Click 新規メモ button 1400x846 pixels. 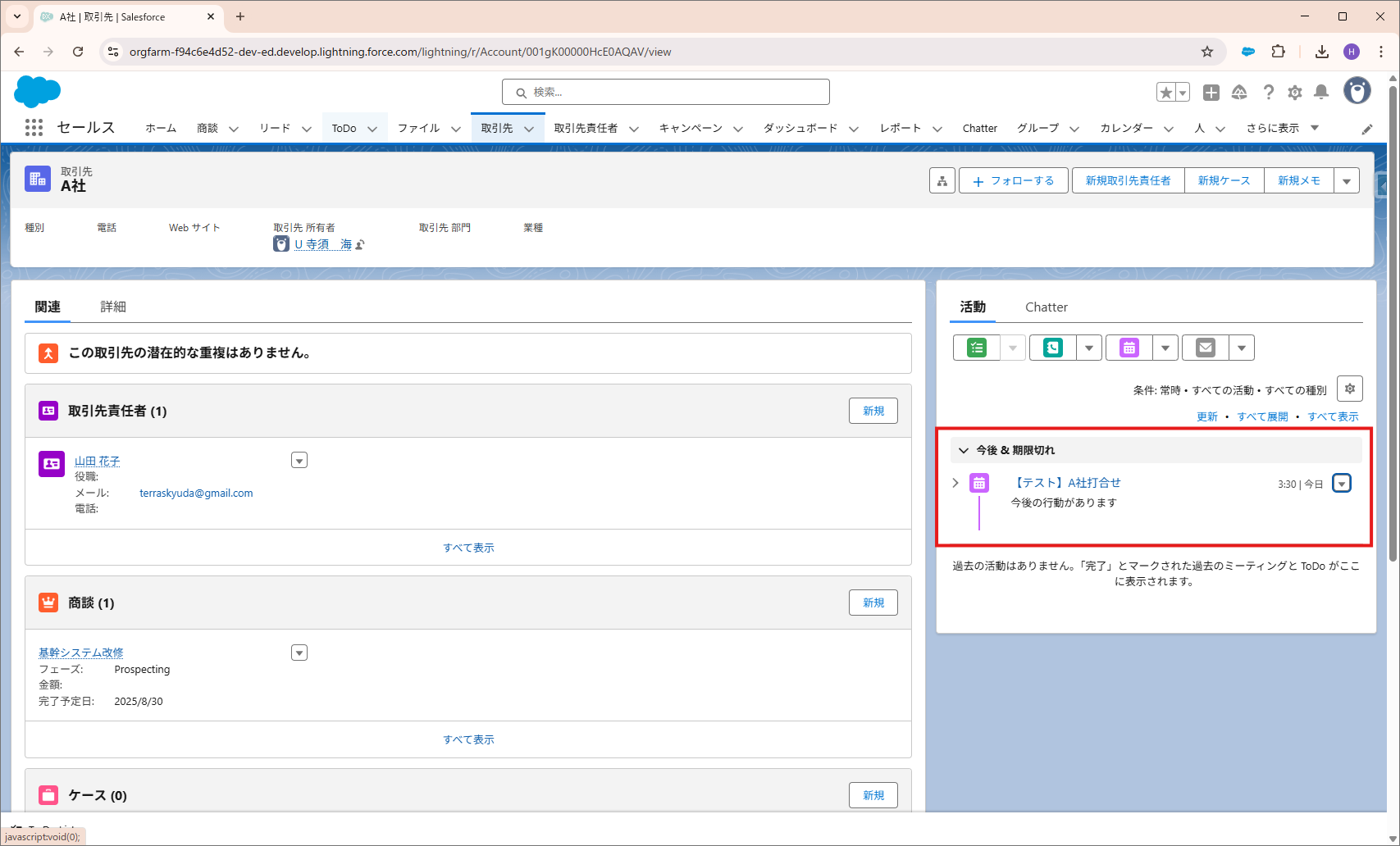[x=1299, y=180]
